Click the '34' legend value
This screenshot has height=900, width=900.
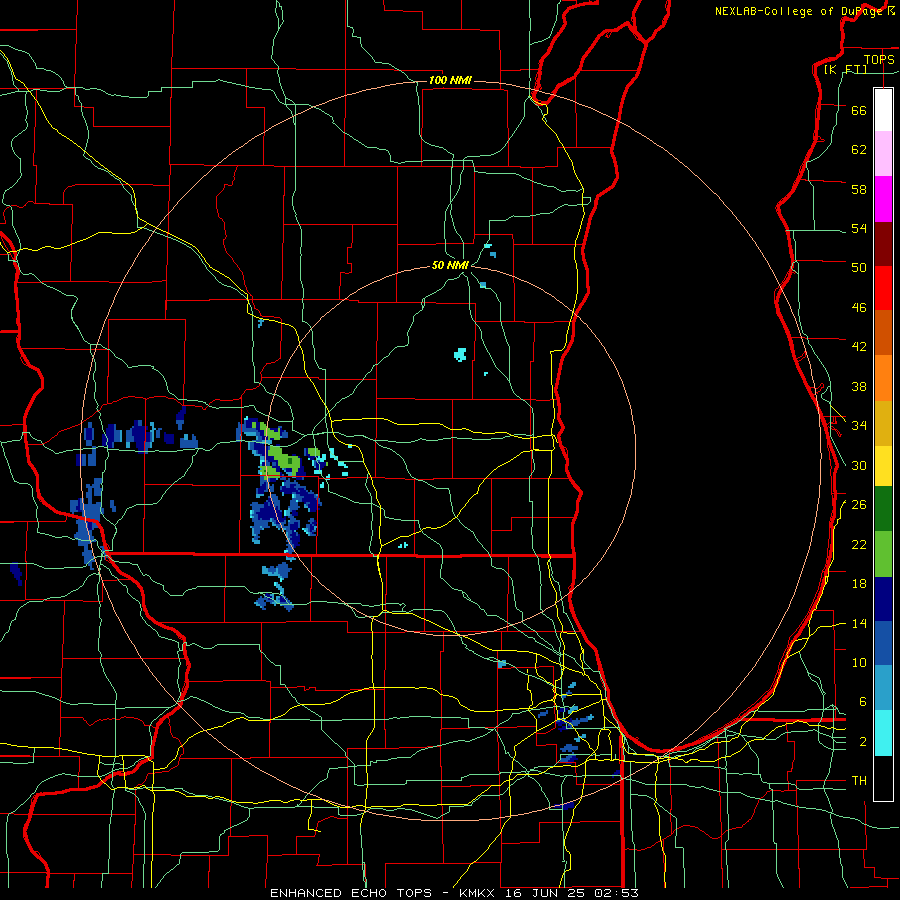859,426
